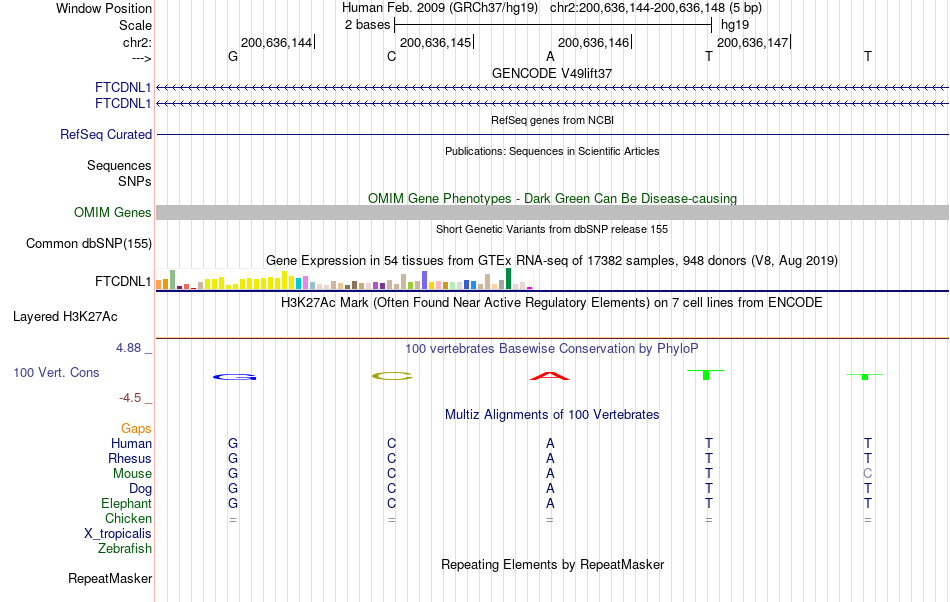This screenshot has width=950, height=602.
Task: Click position label 200,636,144 on the ruler
Action: tap(276, 42)
